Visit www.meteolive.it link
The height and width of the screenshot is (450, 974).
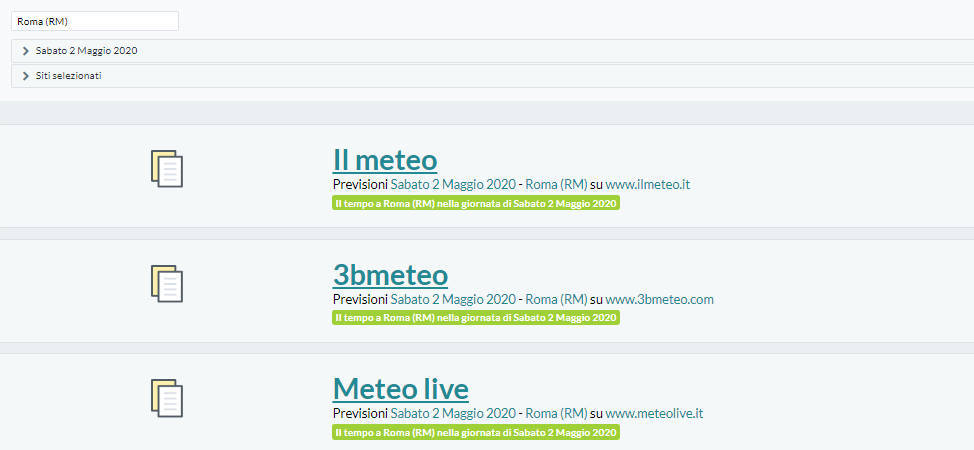click(x=654, y=413)
